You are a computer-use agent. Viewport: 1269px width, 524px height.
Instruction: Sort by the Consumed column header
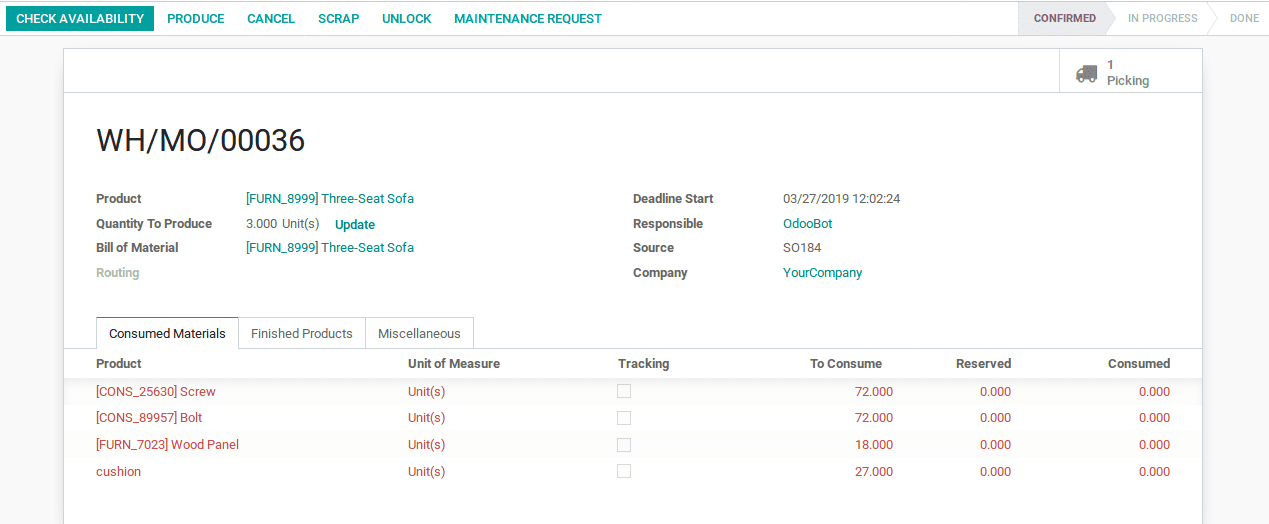(1139, 364)
